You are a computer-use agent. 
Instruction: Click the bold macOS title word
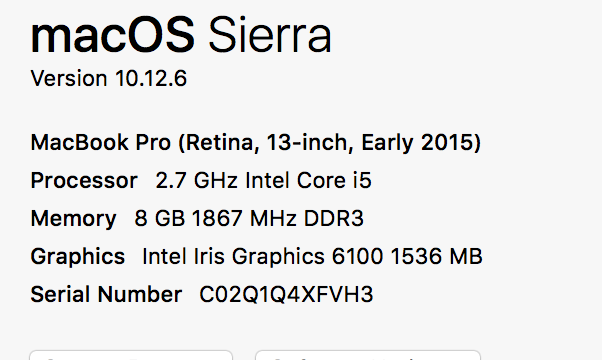(112, 35)
